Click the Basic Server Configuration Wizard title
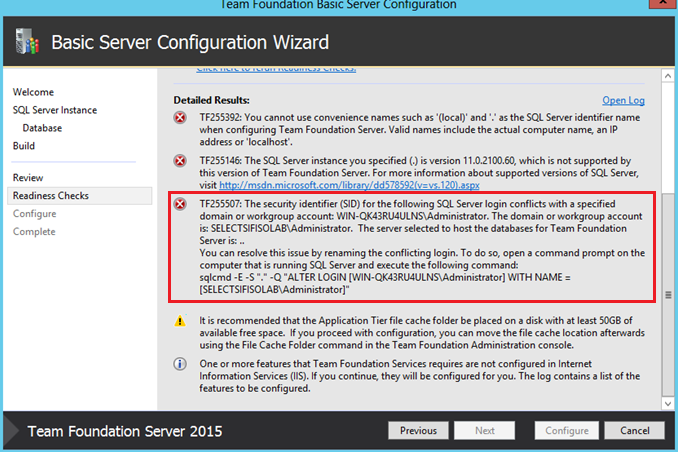 pyautogui.click(x=190, y=42)
